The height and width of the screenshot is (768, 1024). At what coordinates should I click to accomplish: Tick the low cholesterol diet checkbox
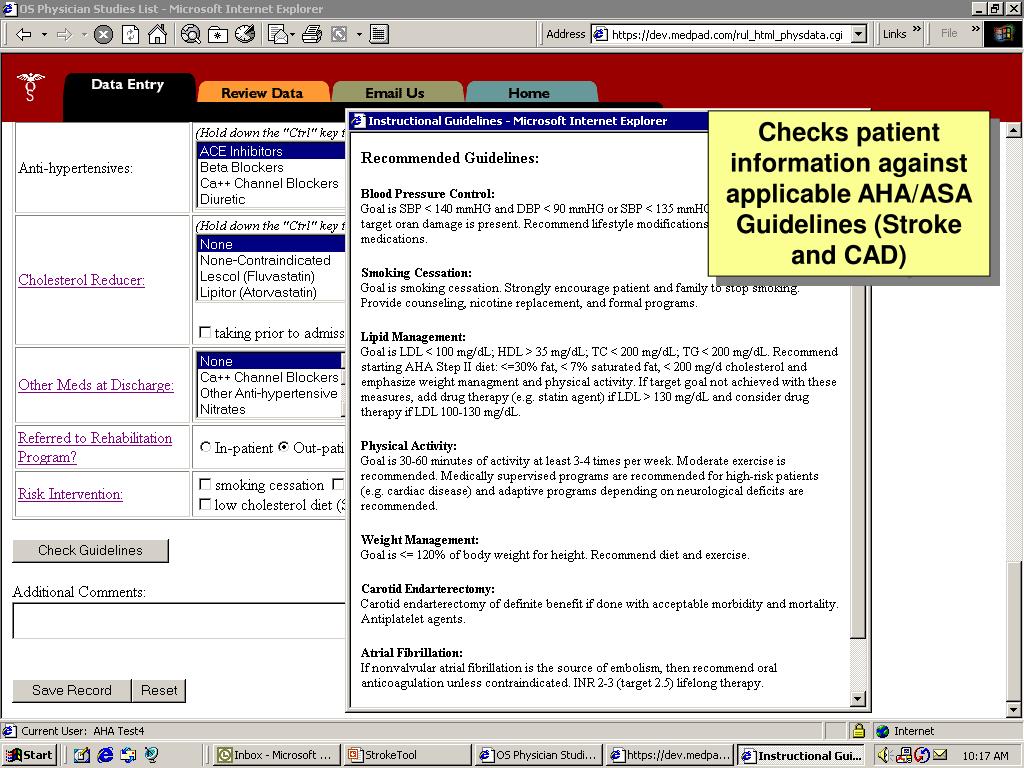tap(205, 504)
